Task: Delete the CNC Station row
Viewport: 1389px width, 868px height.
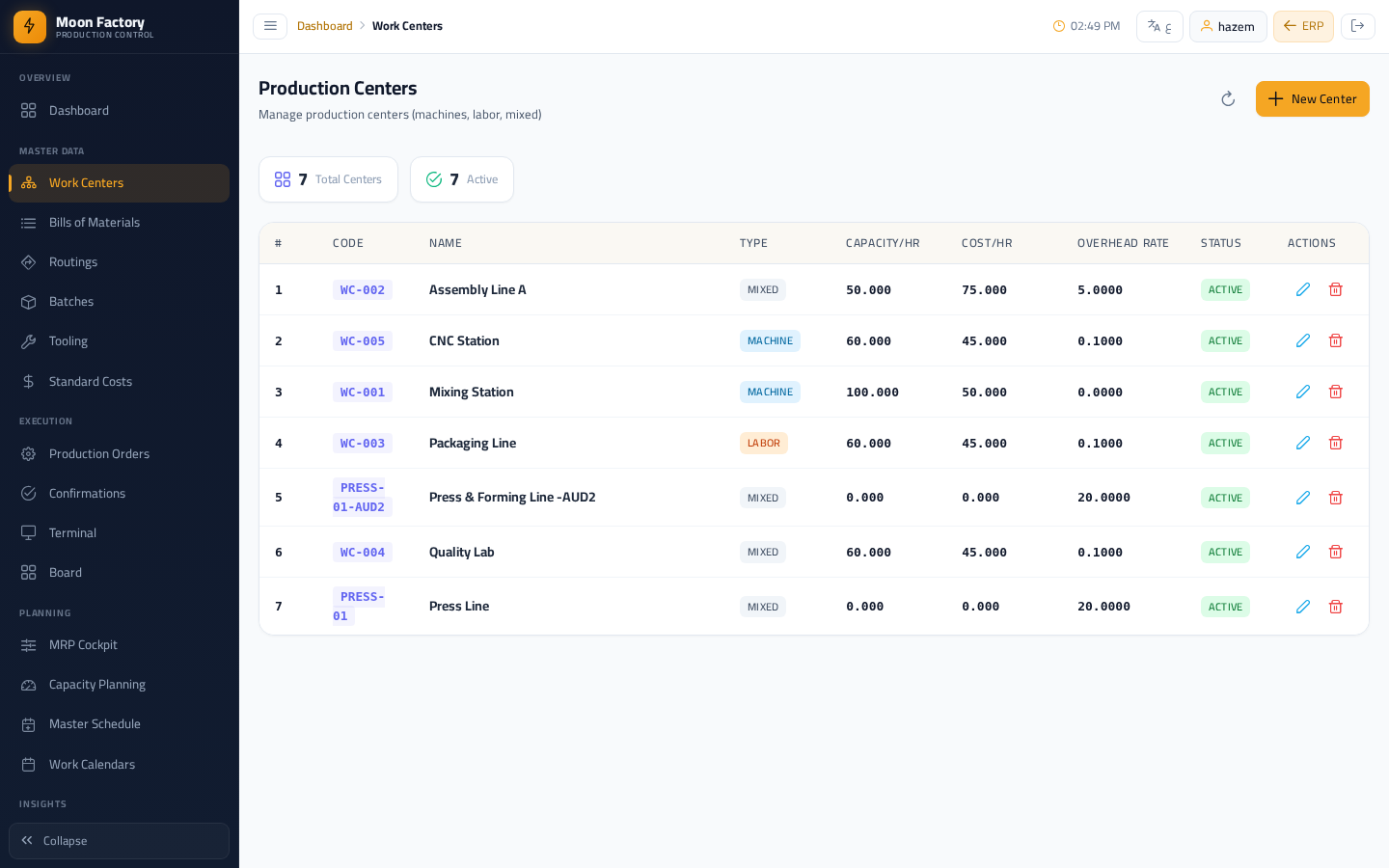Action: coord(1336,340)
